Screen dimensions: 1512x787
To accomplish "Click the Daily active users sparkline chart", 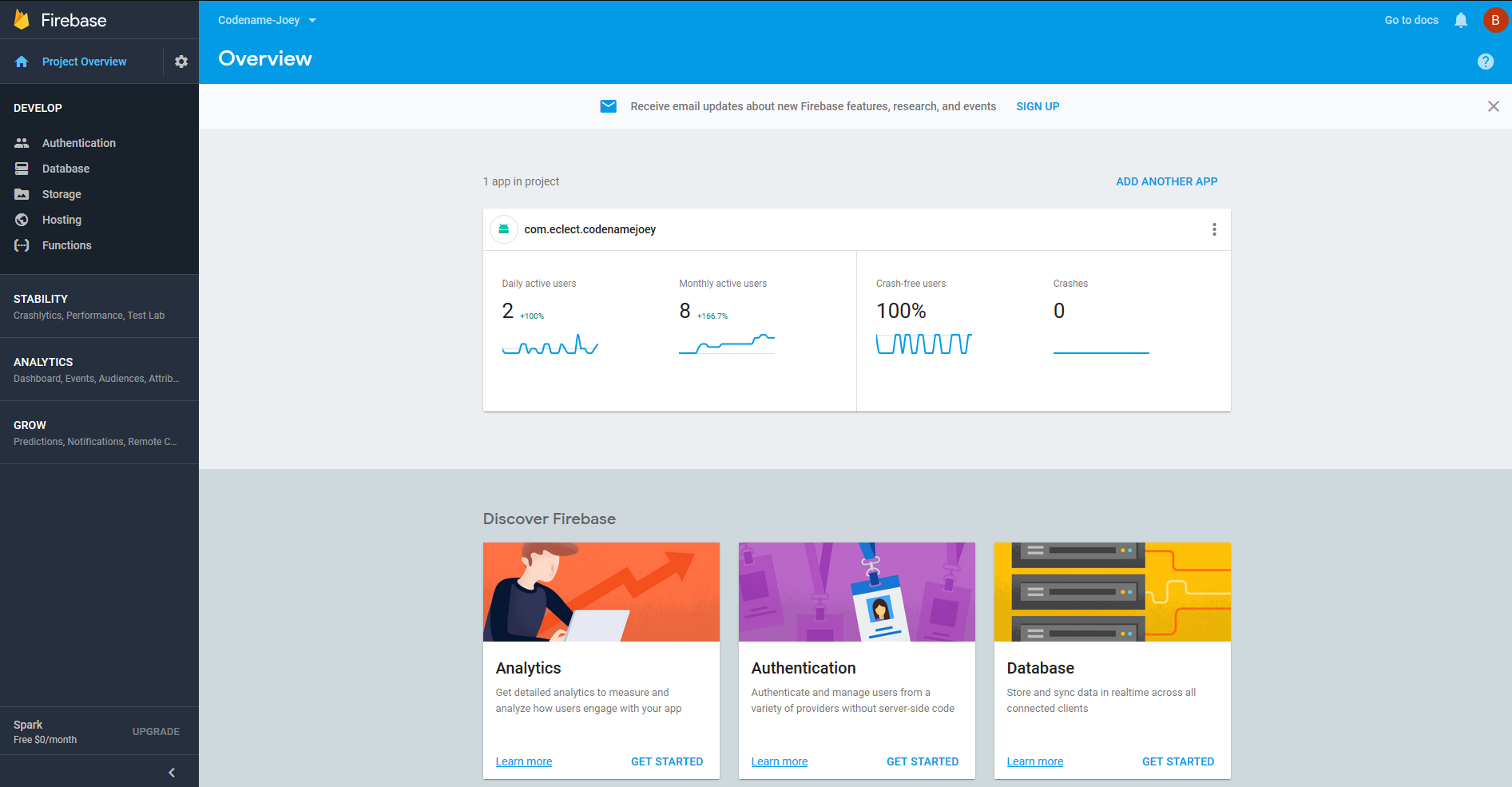I will pyautogui.click(x=550, y=344).
